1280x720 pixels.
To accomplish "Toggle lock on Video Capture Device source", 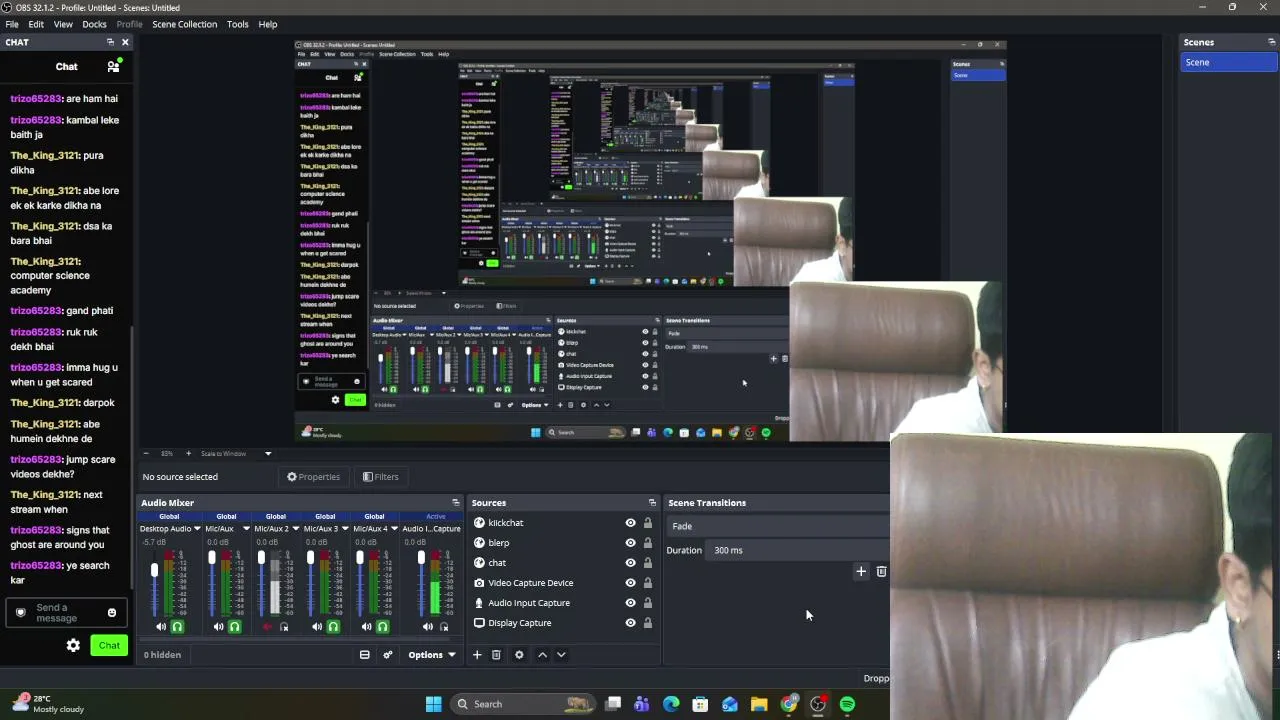I will tap(647, 583).
